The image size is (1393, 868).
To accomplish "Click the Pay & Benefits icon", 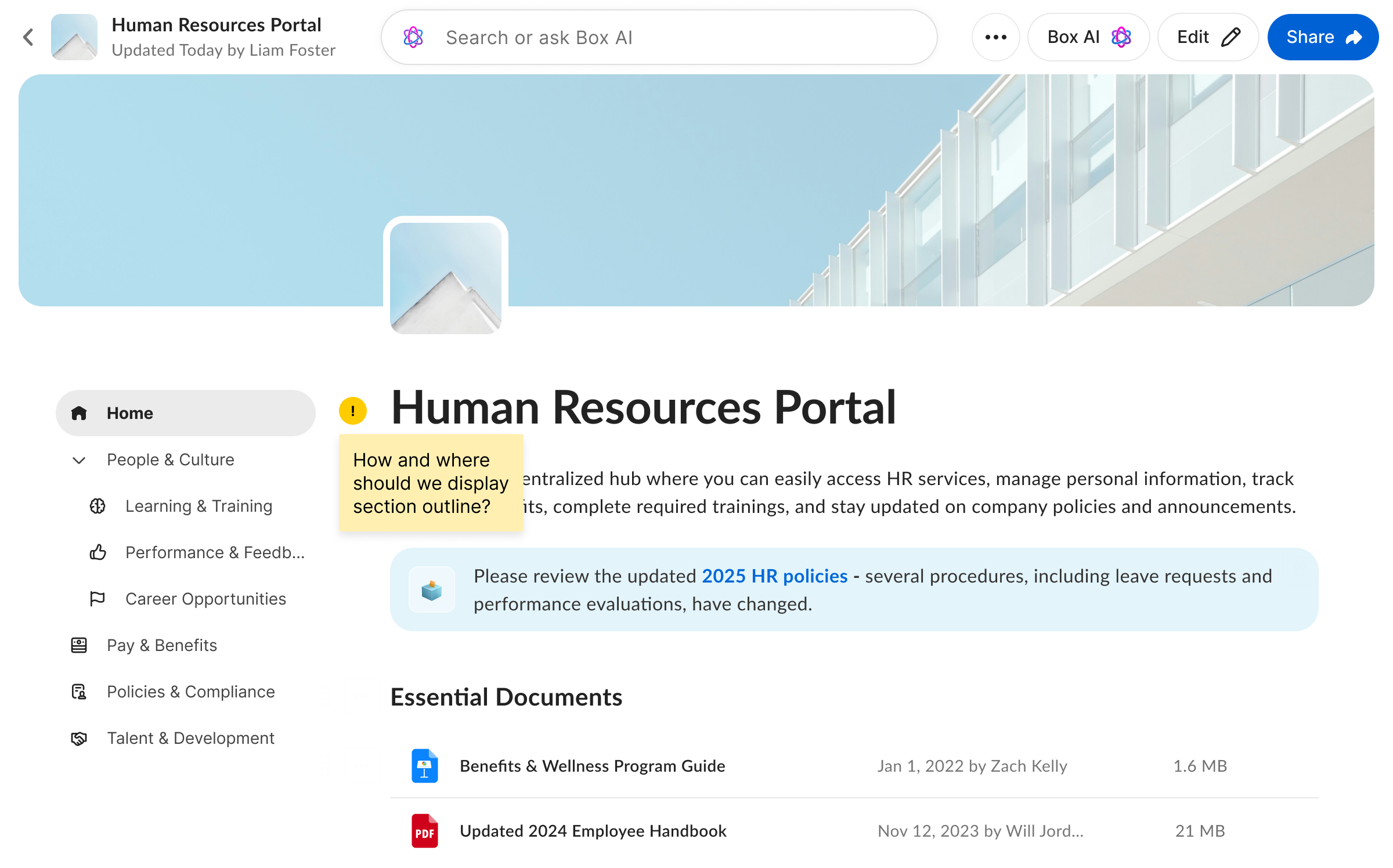I will tap(79, 645).
